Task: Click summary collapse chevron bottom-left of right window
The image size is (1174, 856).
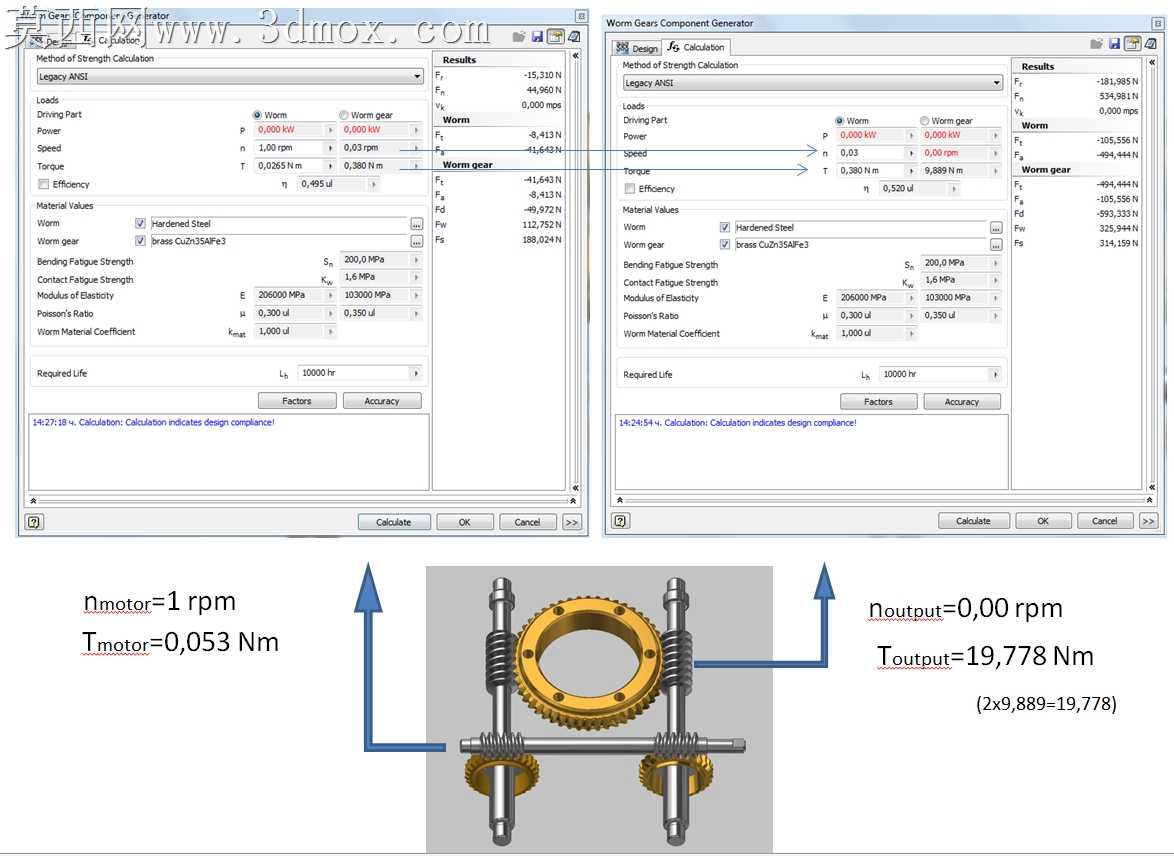Action: 619,500
